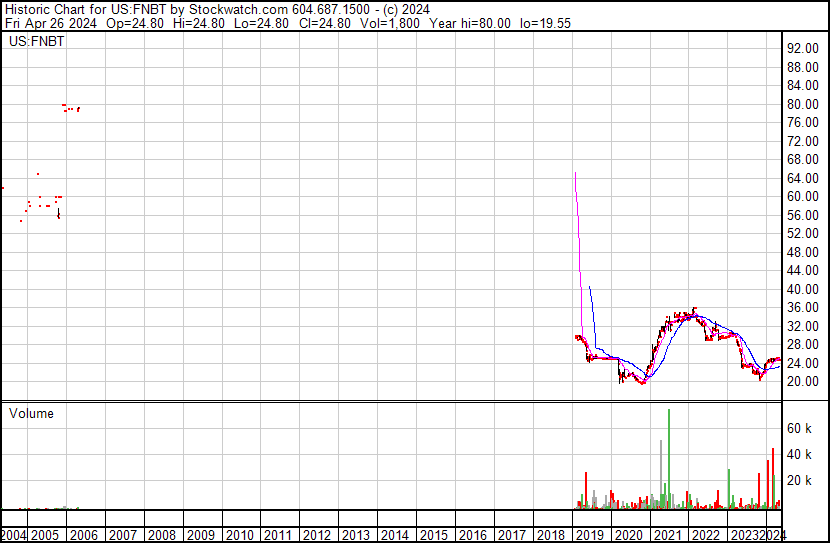Click the 2013 year label on the time axis

click(356, 535)
